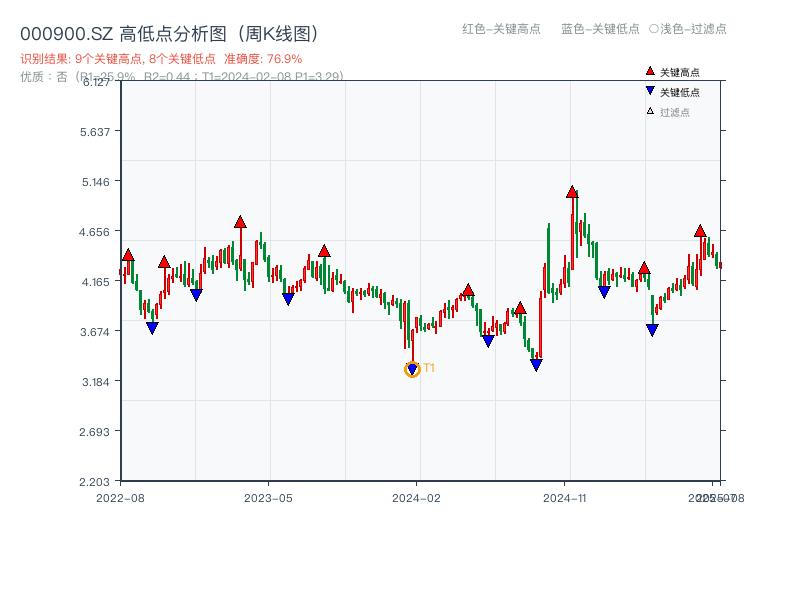Click the white 过滤点 legend triangle
The image size is (800, 600).
click(650, 111)
